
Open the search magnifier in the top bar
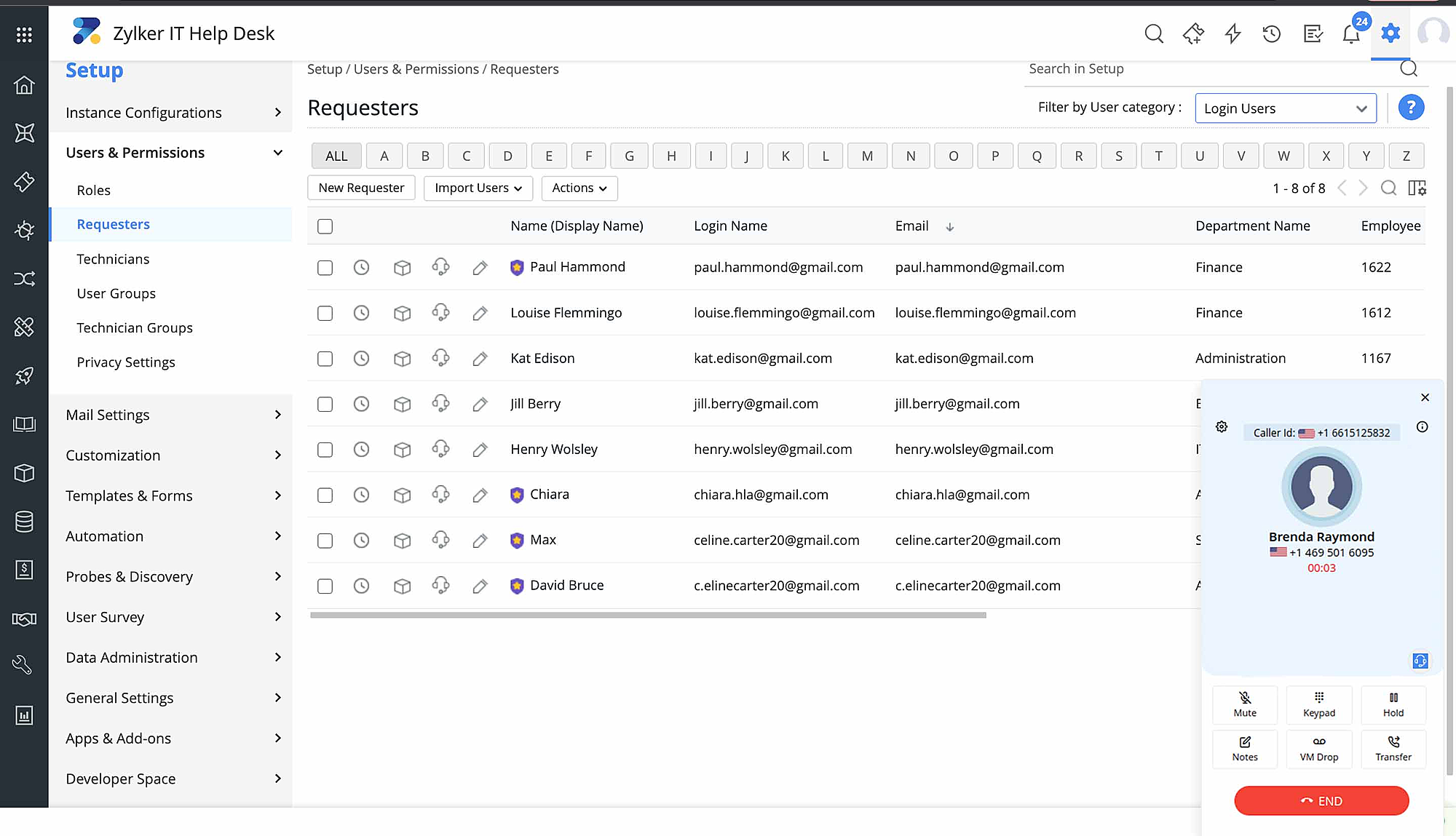coord(1154,33)
